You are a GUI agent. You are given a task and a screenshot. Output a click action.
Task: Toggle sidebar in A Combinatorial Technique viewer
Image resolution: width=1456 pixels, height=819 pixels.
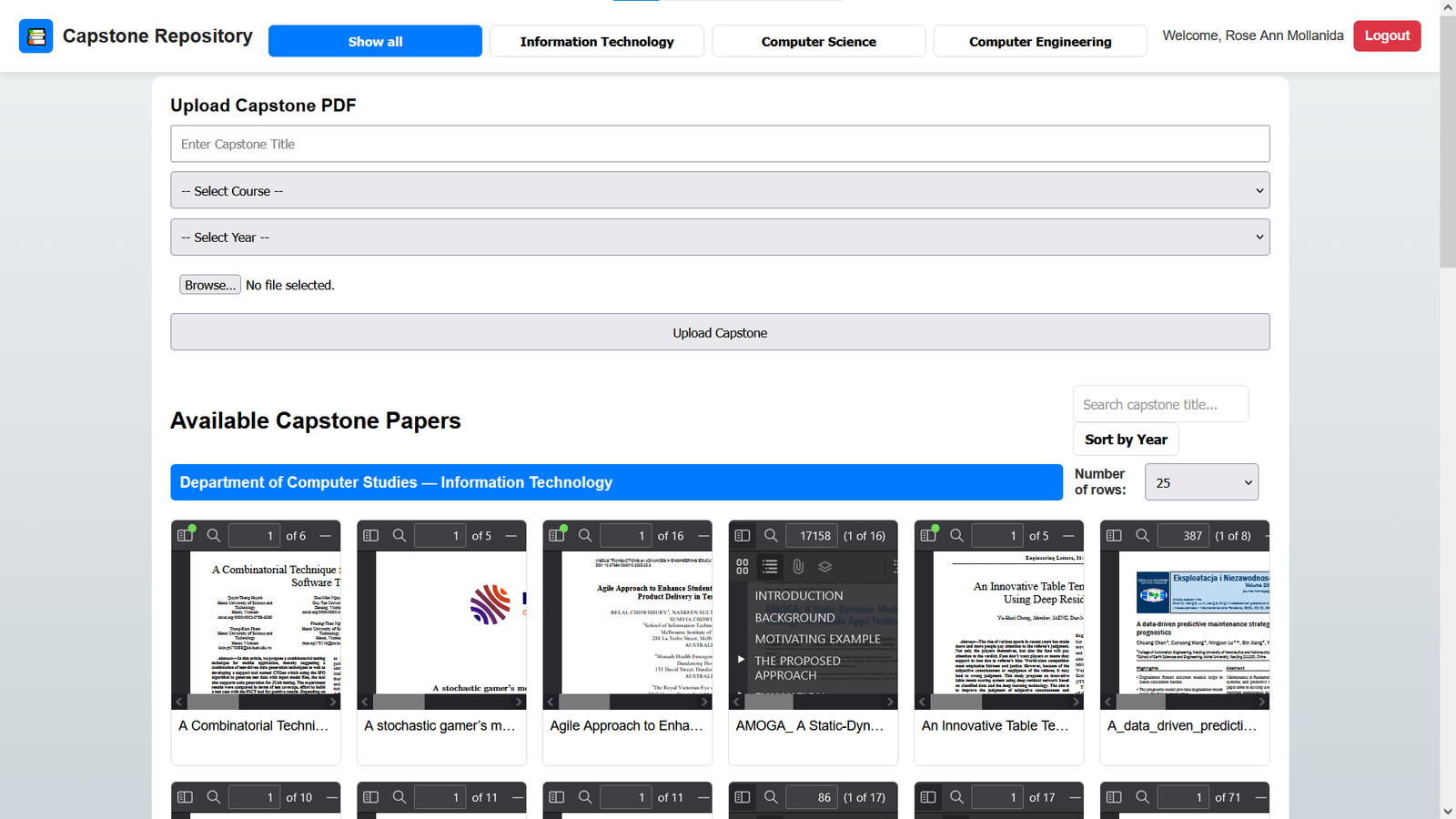186,536
